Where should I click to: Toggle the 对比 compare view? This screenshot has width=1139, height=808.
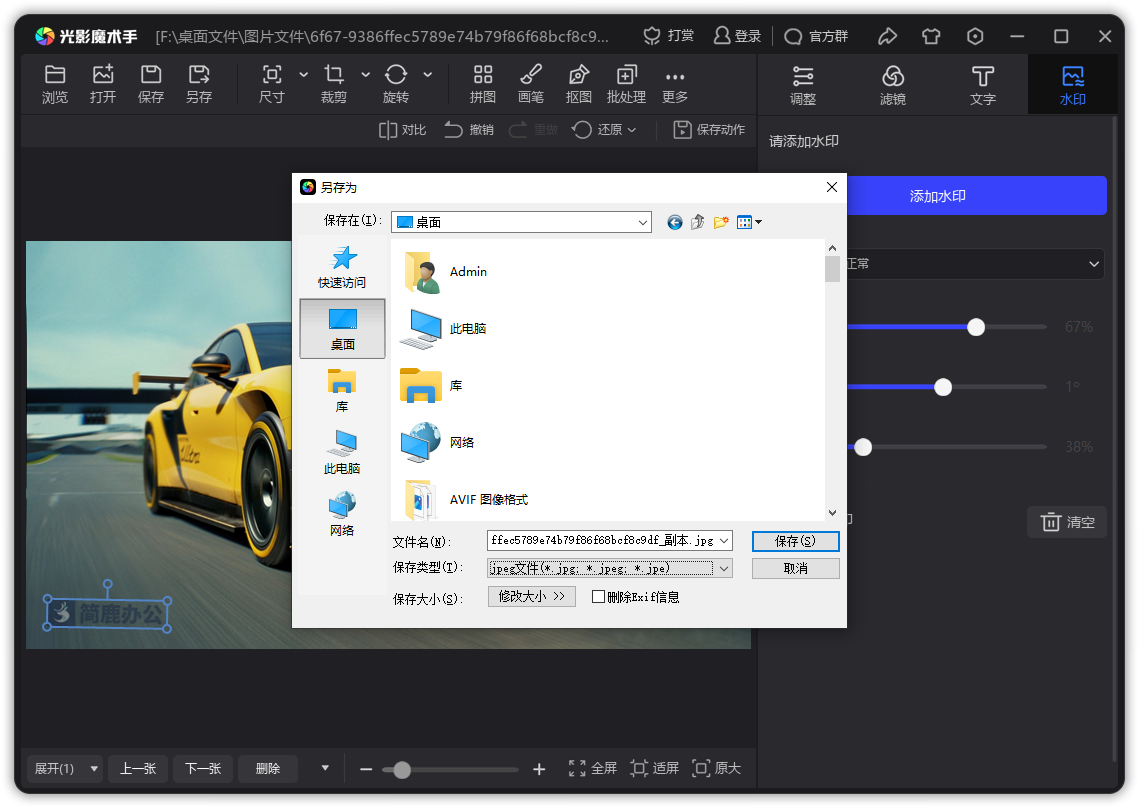[x=402, y=130]
